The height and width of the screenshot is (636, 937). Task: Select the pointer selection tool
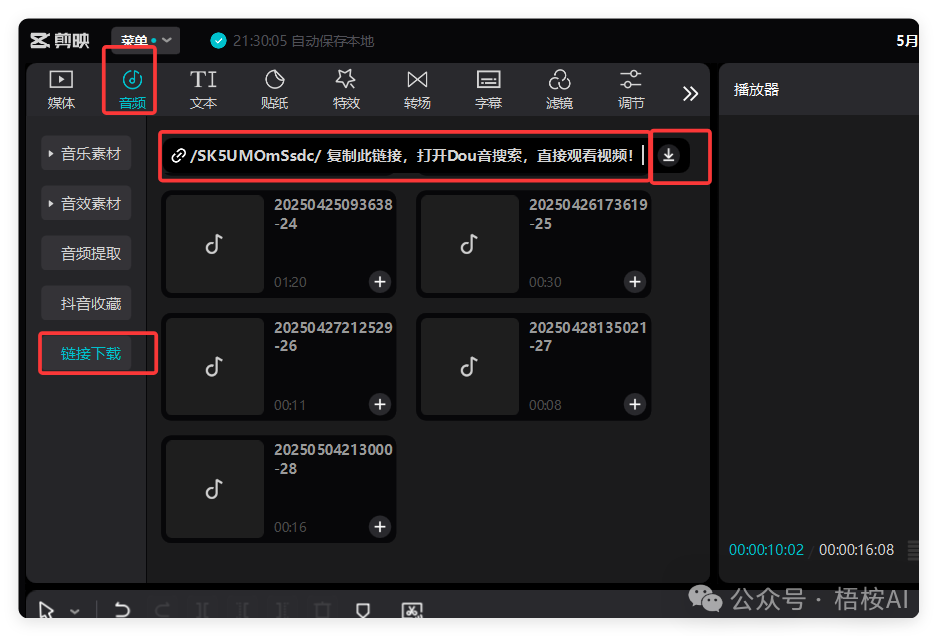coord(46,610)
